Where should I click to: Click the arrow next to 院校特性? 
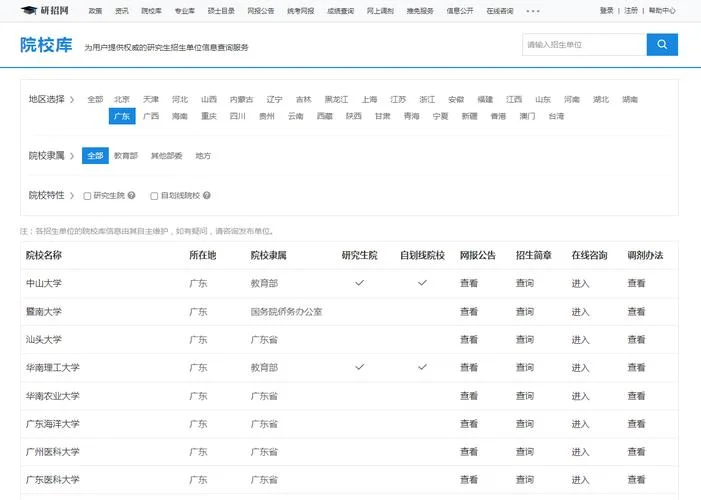click(x=72, y=195)
